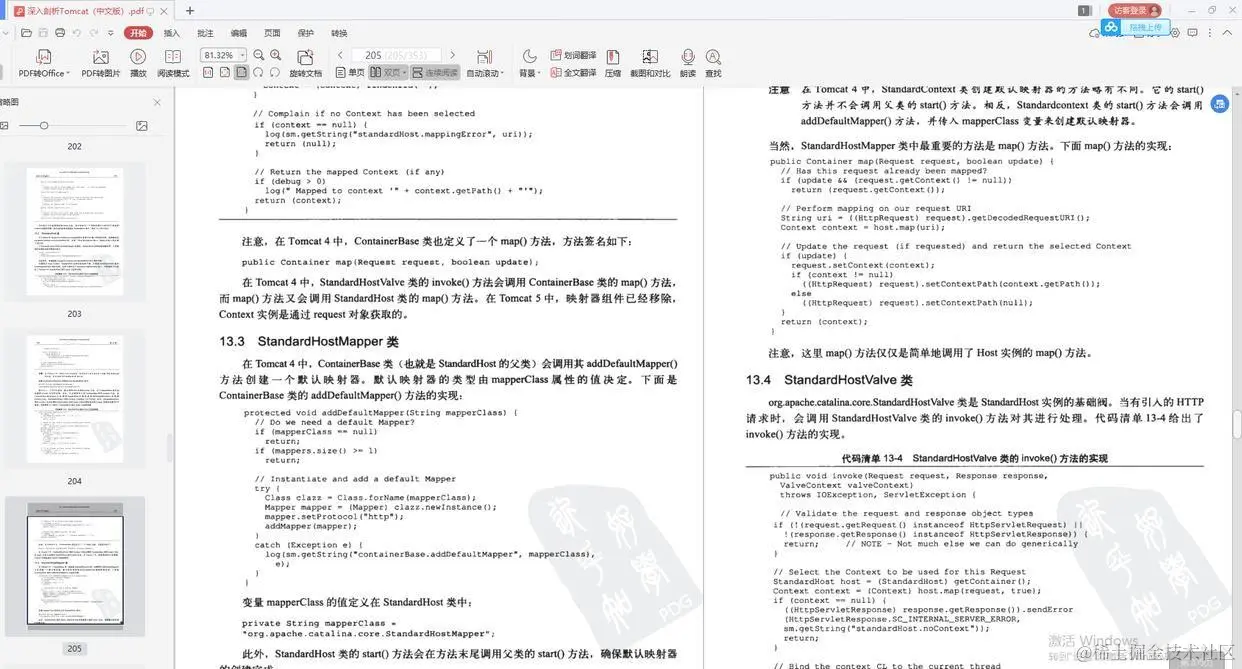Go to next page arrow
Screen dimensions: 1242x669
pyautogui.click(x=452, y=55)
